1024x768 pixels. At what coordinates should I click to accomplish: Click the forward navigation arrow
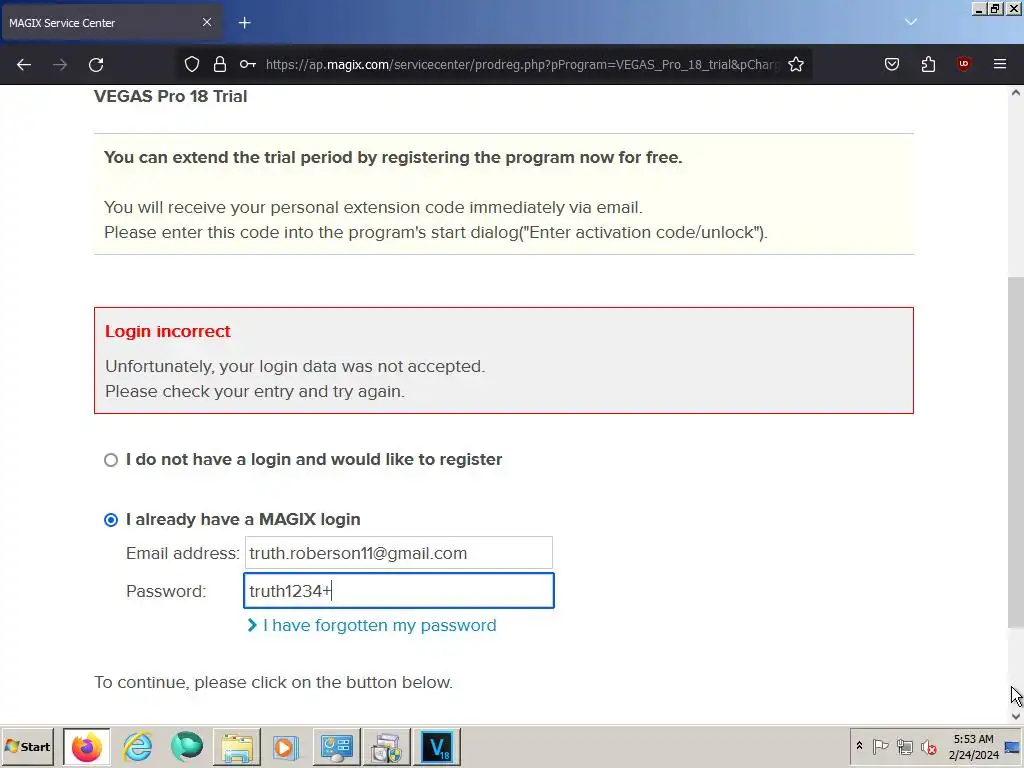click(60, 65)
